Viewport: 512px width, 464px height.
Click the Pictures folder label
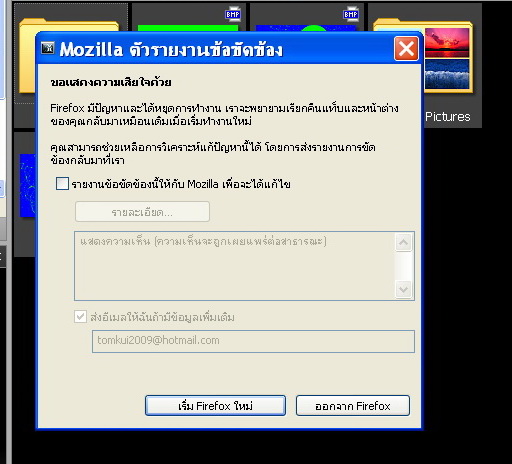(x=447, y=117)
